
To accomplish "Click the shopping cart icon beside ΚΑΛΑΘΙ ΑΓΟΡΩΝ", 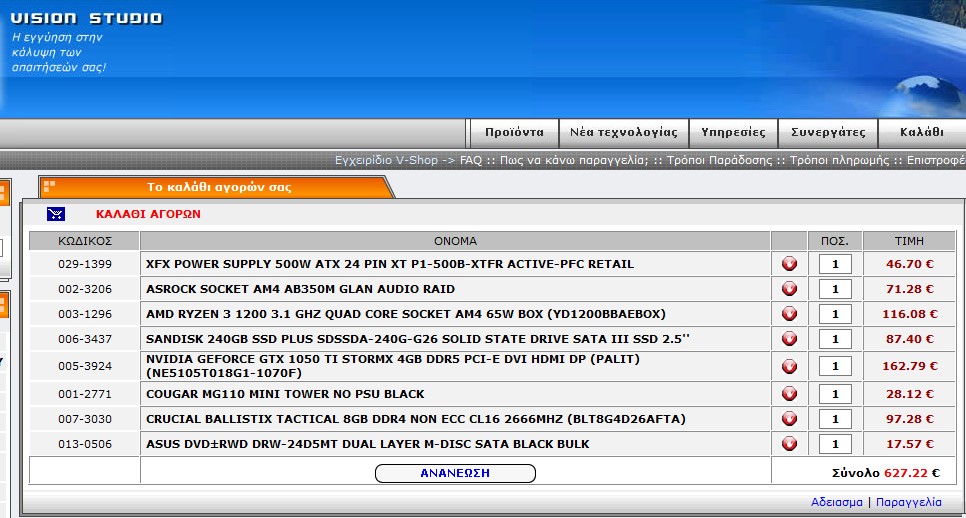I will (x=55, y=214).
